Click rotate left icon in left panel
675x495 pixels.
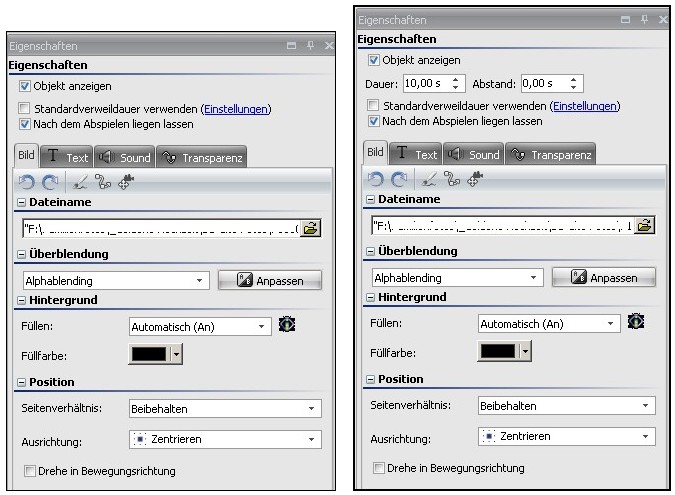pos(27,183)
